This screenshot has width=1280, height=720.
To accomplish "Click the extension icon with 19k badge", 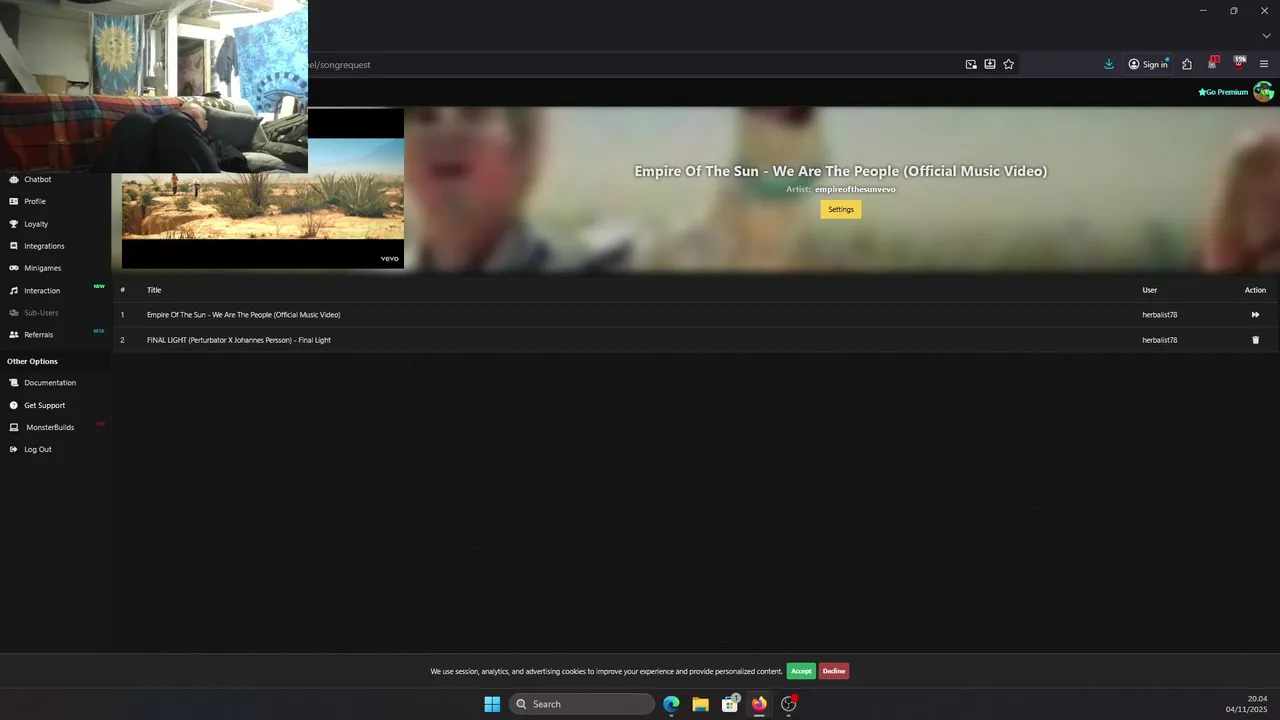I will [1239, 63].
